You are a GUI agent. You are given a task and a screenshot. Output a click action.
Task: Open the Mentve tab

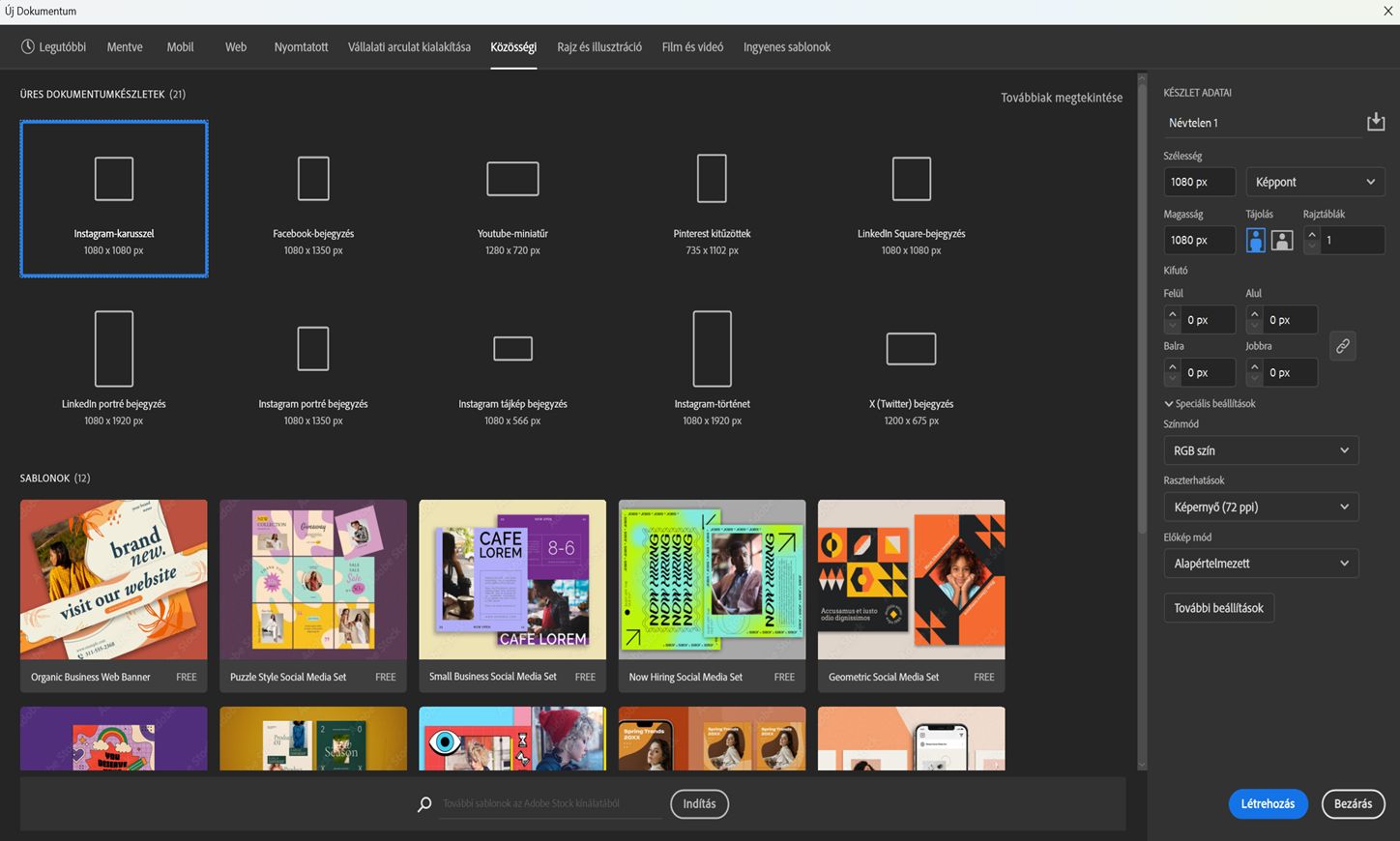click(125, 47)
